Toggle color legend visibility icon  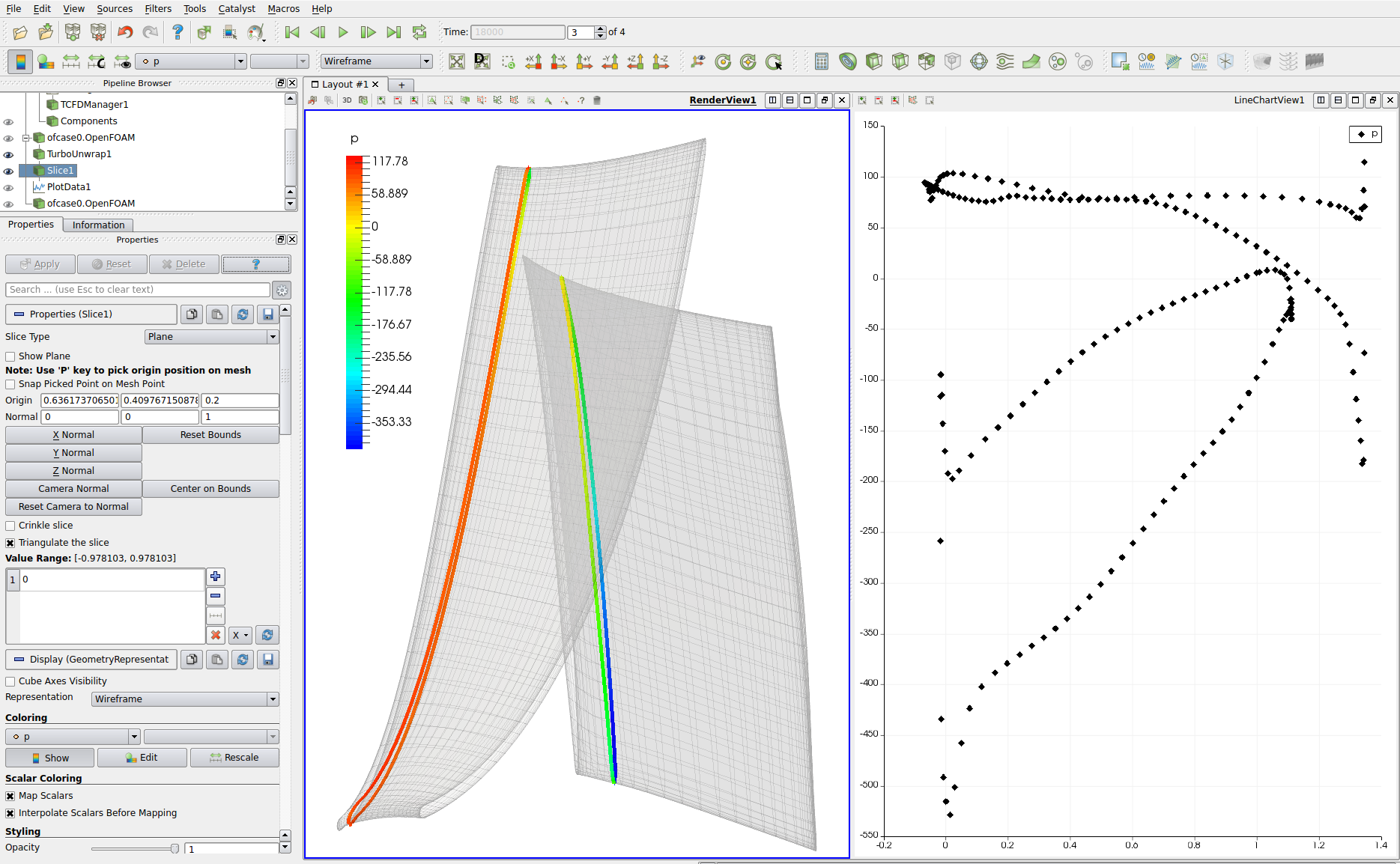pyautogui.click(x=20, y=61)
